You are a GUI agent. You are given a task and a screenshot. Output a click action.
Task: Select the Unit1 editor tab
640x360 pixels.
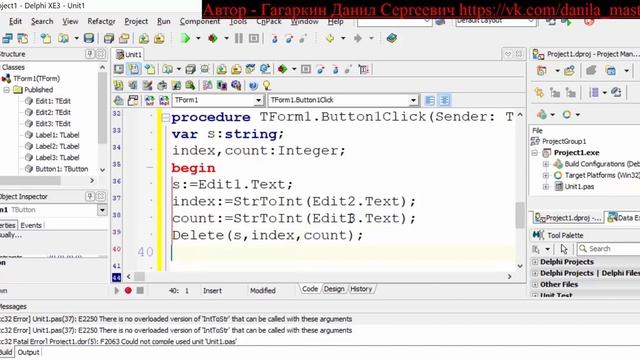click(x=129, y=54)
